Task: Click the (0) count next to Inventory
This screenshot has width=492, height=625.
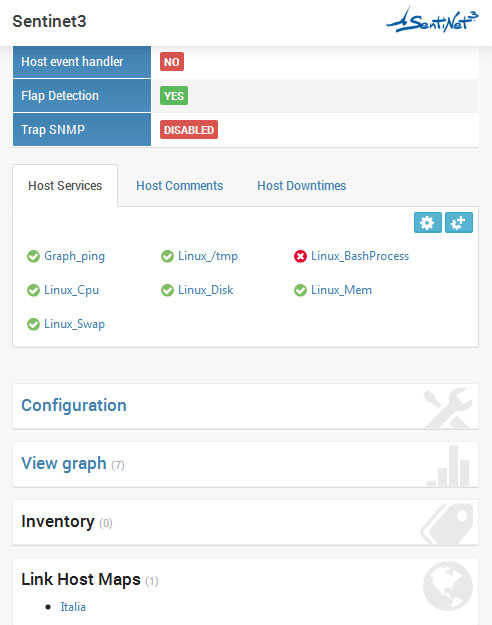Action: [x=106, y=523]
